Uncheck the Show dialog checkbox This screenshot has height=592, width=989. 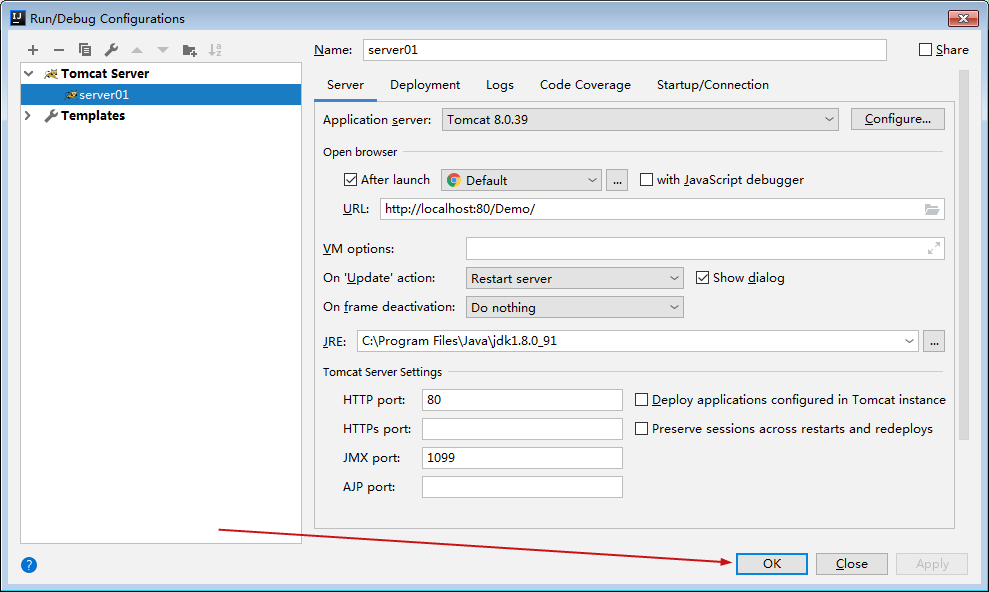pyautogui.click(x=702, y=277)
